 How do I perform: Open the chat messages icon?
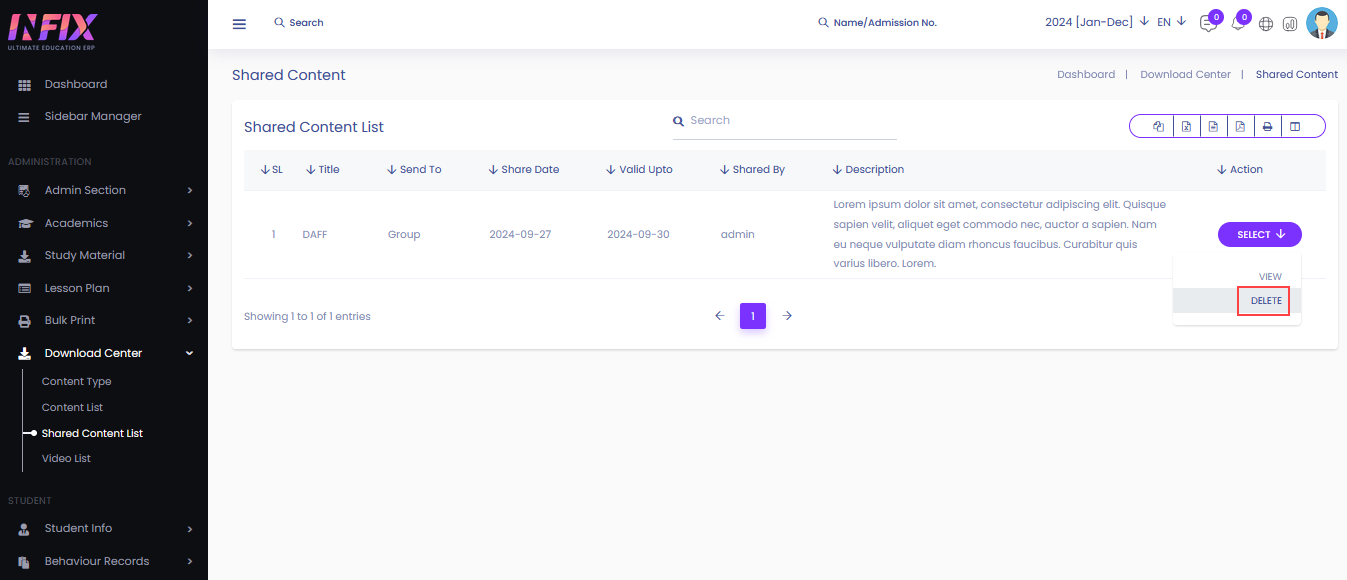1208,24
